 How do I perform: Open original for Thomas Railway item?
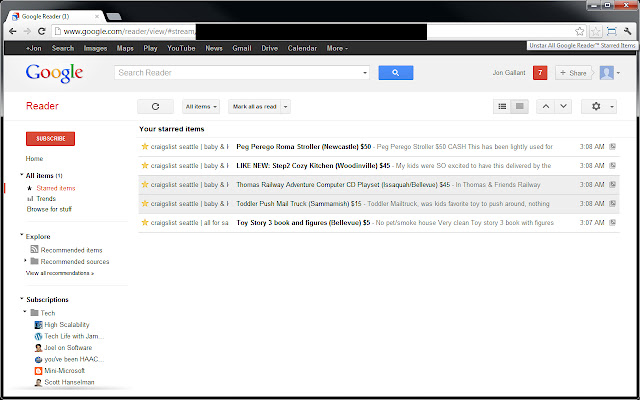tap(612, 184)
